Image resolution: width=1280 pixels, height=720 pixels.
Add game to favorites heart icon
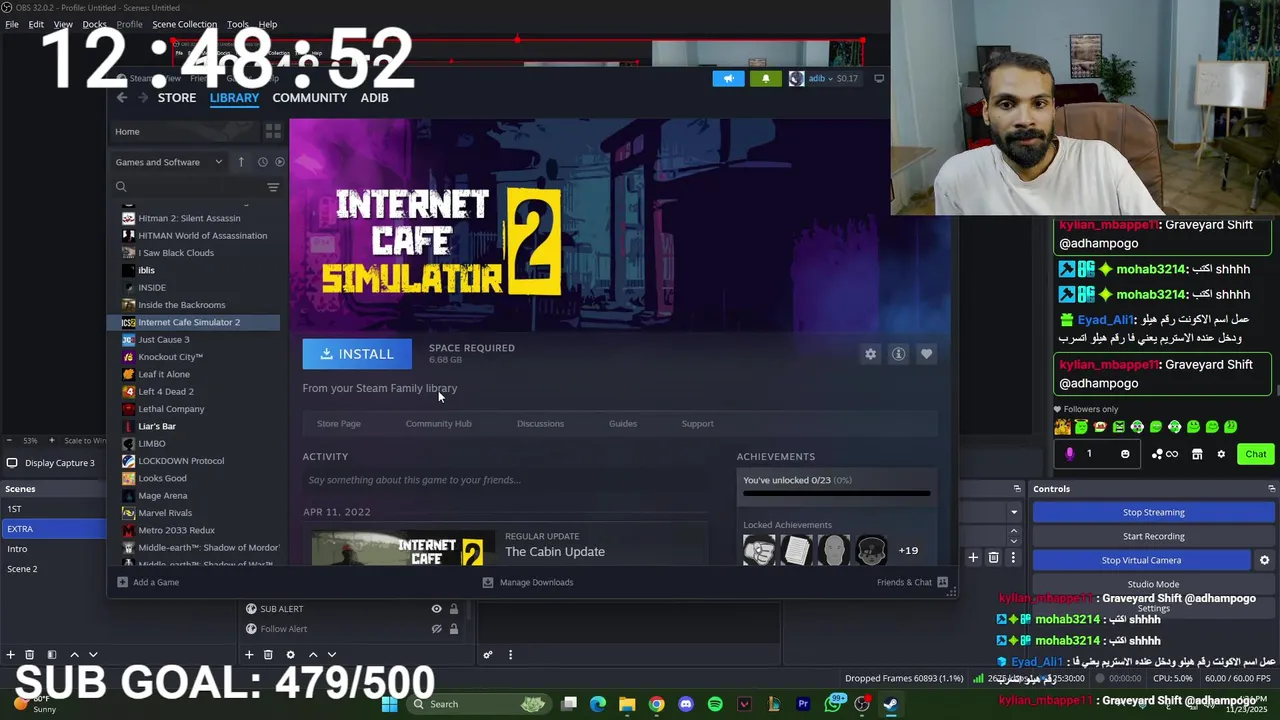pyautogui.click(x=926, y=354)
